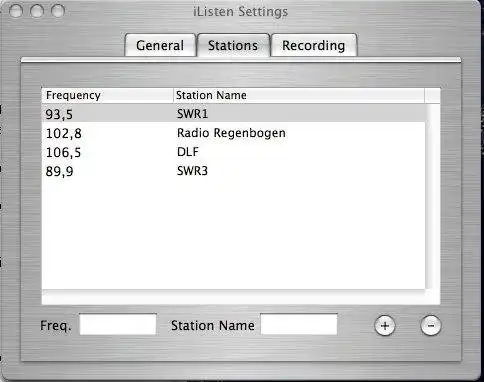Sort by Station Name column header
The width and height of the screenshot is (484, 382).
pyautogui.click(x=299, y=95)
